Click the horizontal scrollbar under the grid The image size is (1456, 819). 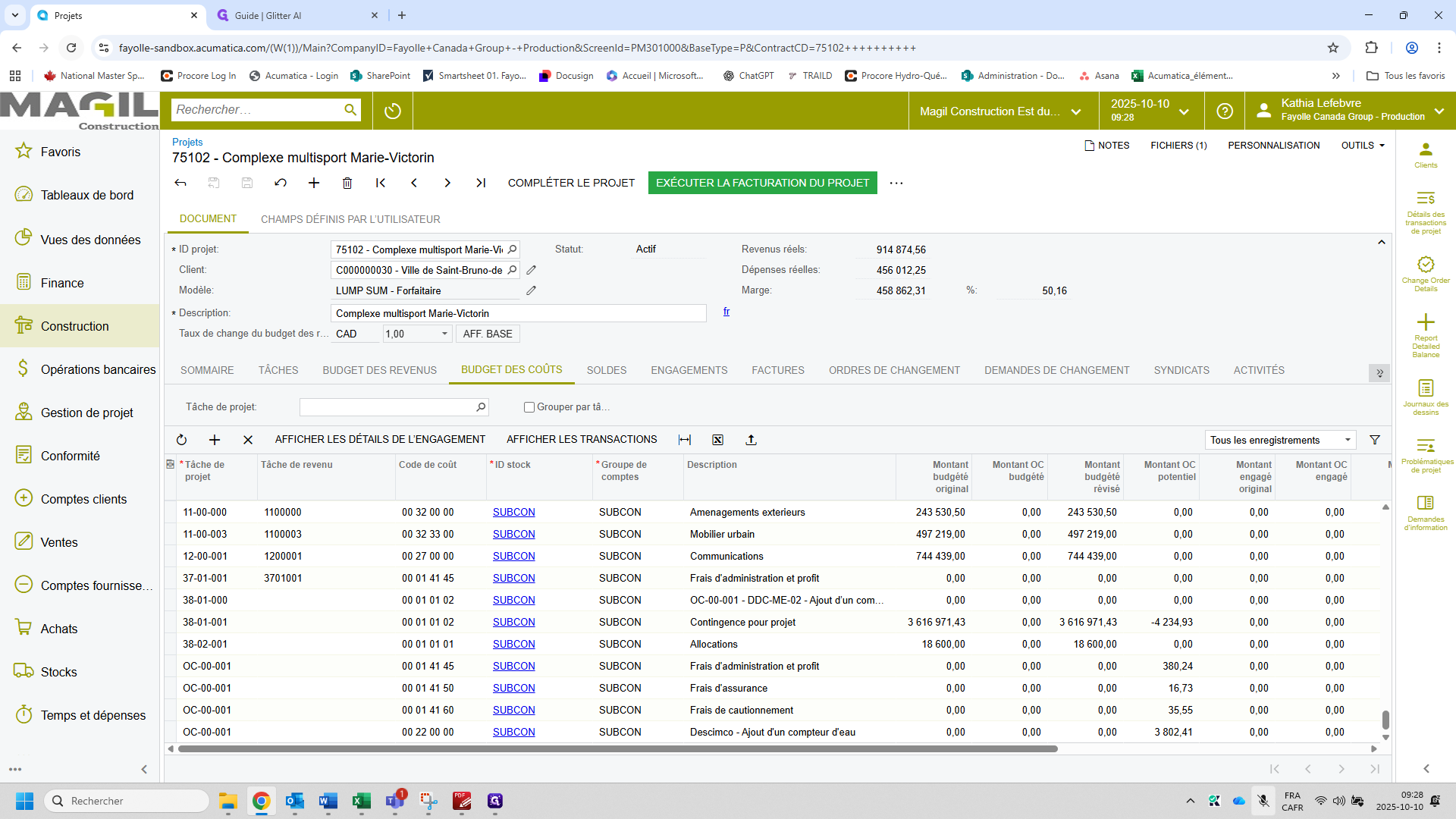[x=617, y=749]
